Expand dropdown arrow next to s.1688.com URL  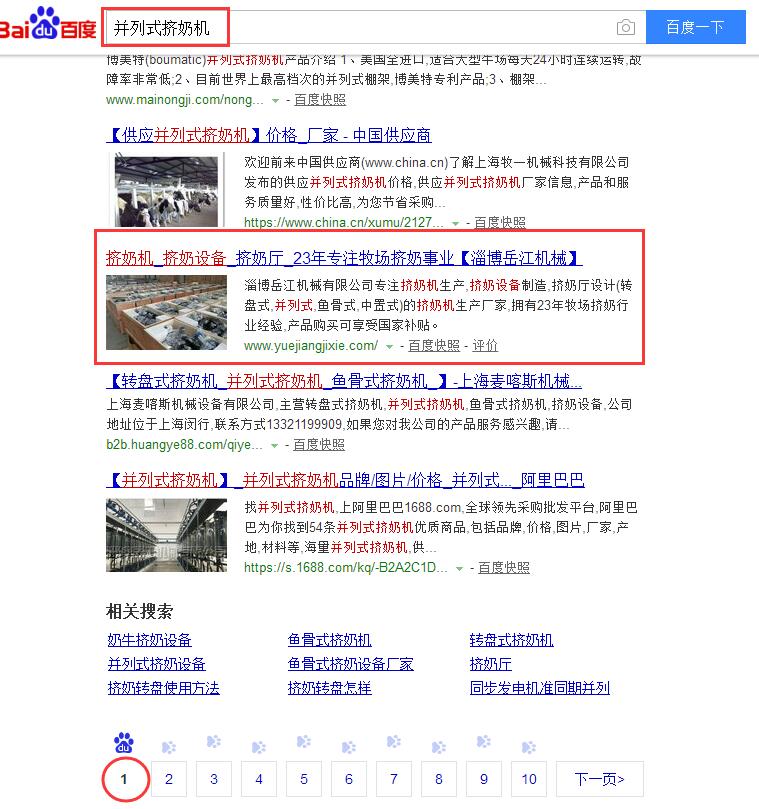459,569
